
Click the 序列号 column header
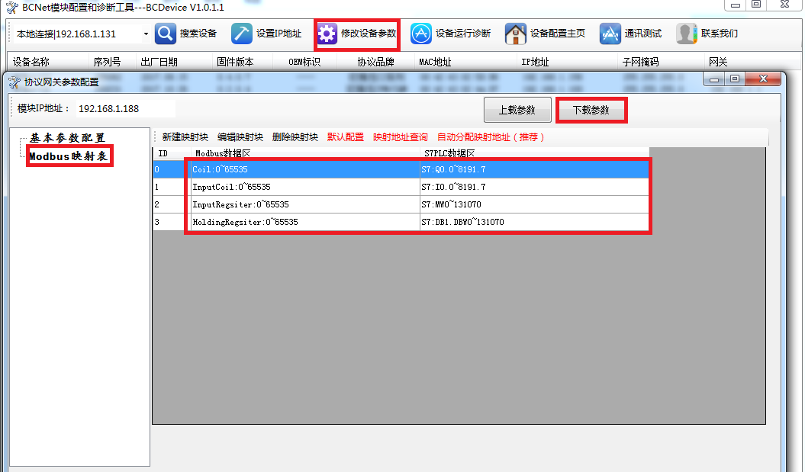pyautogui.click(x=113, y=62)
